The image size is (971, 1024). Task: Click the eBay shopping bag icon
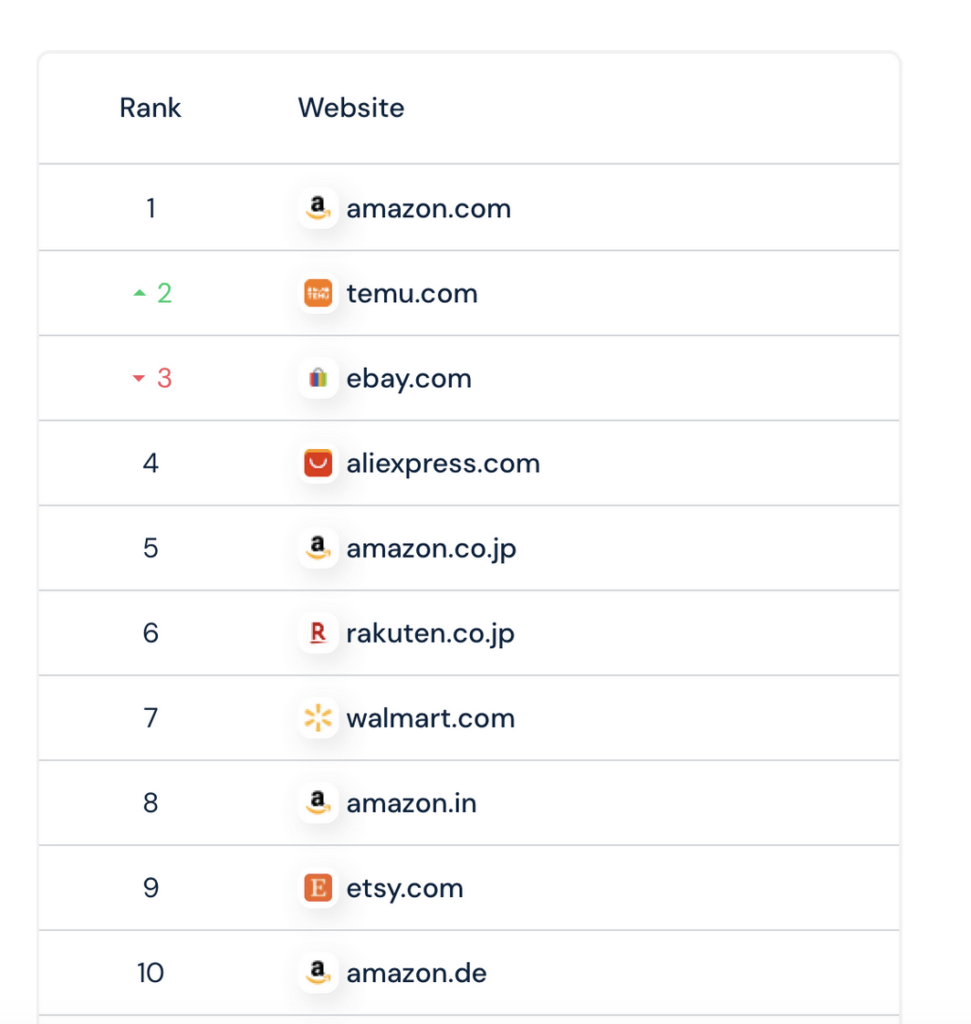(x=318, y=378)
